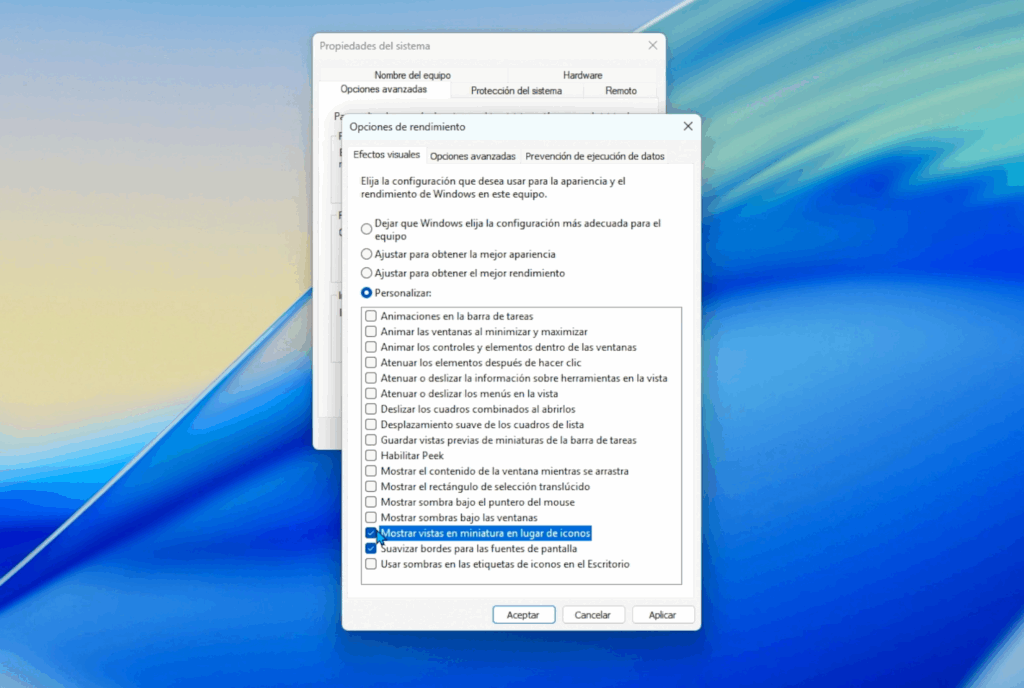Check "Mostrar sombras bajo las ventanas"

[x=371, y=517]
